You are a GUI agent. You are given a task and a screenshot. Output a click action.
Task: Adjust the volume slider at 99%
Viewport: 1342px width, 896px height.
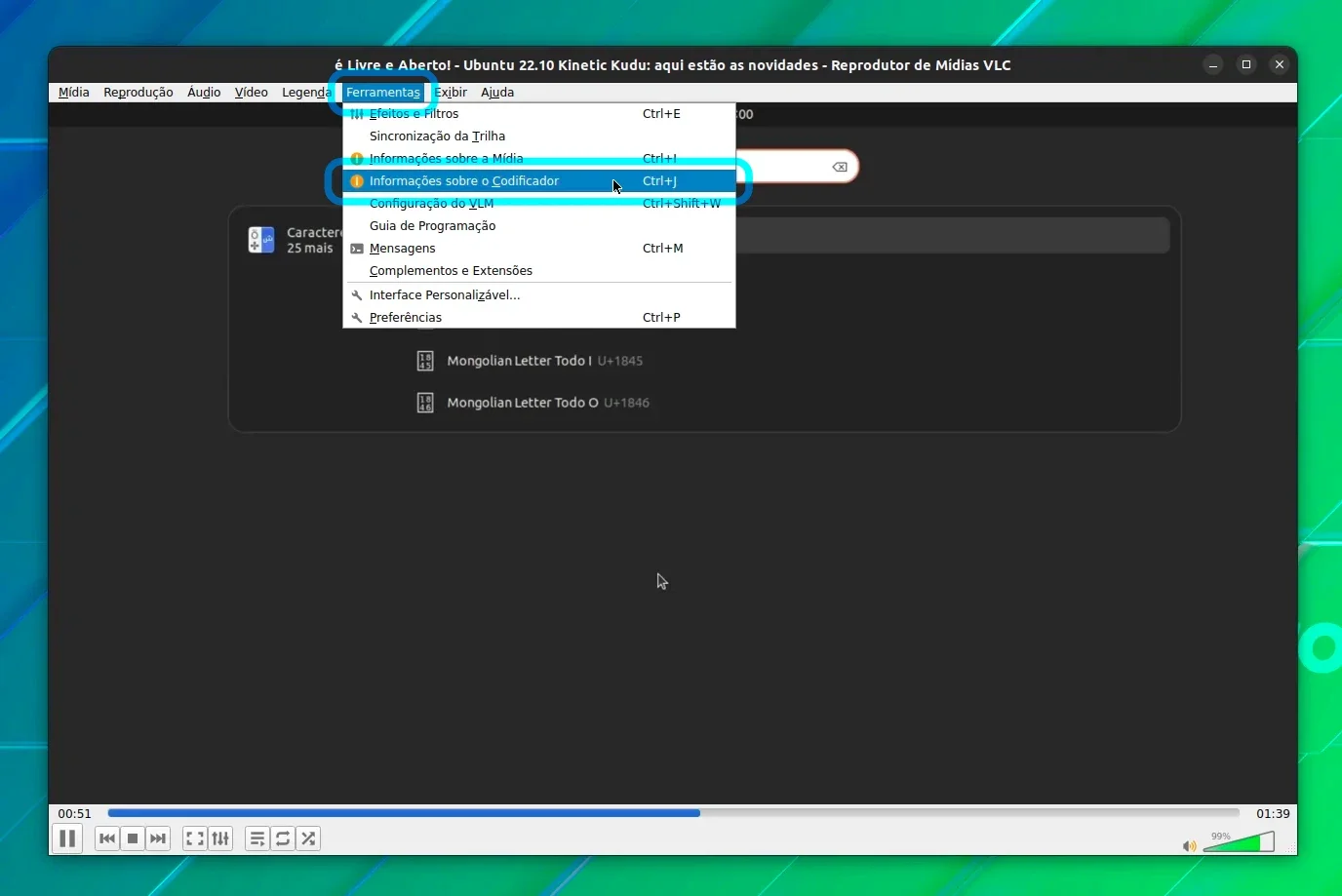coord(1239,841)
